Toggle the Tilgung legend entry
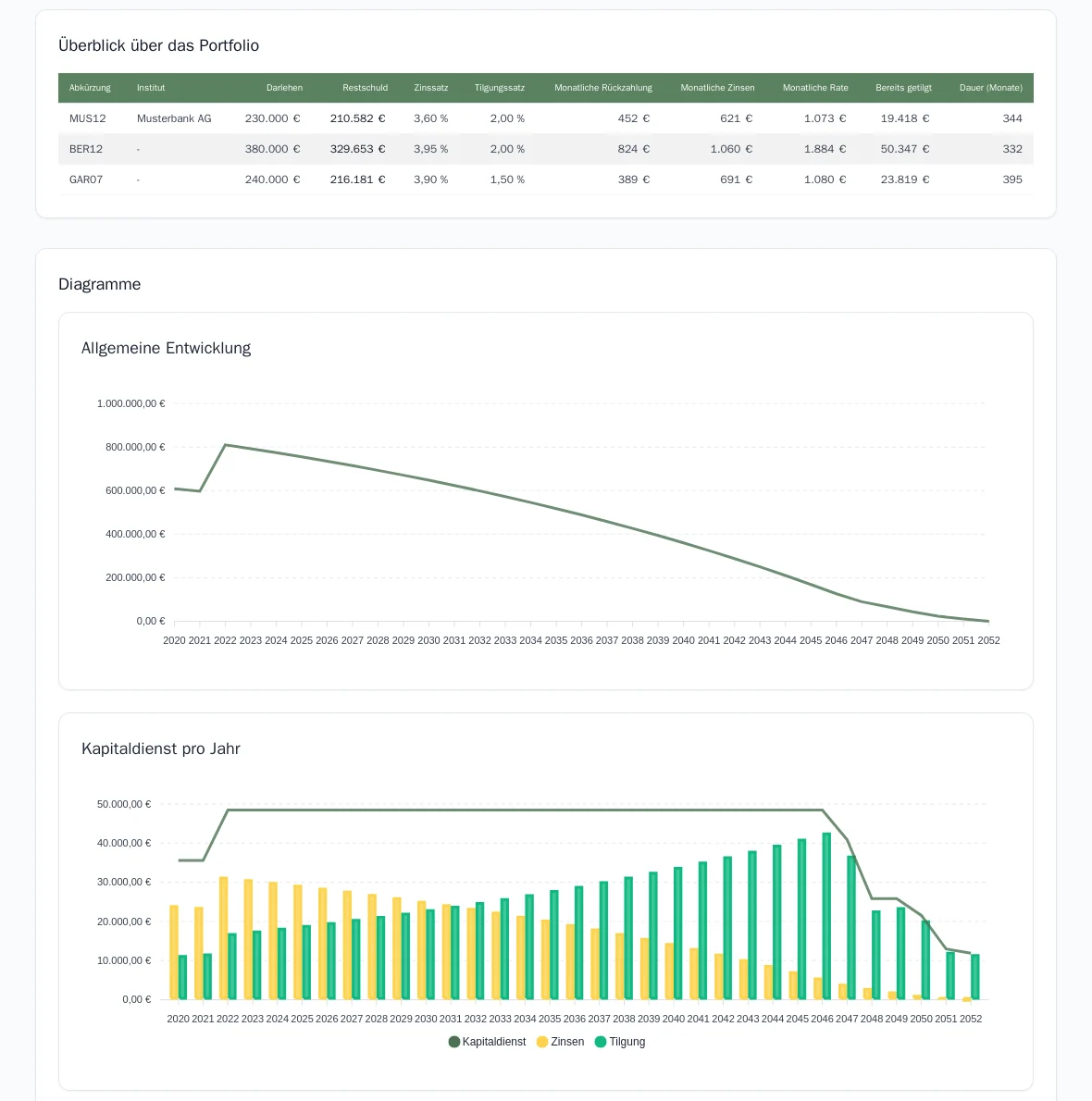 [x=619, y=1041]
